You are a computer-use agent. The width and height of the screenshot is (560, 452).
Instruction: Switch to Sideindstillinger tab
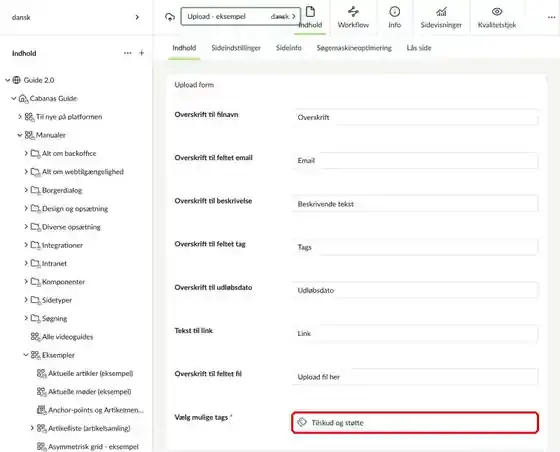(x=236, y=48)
